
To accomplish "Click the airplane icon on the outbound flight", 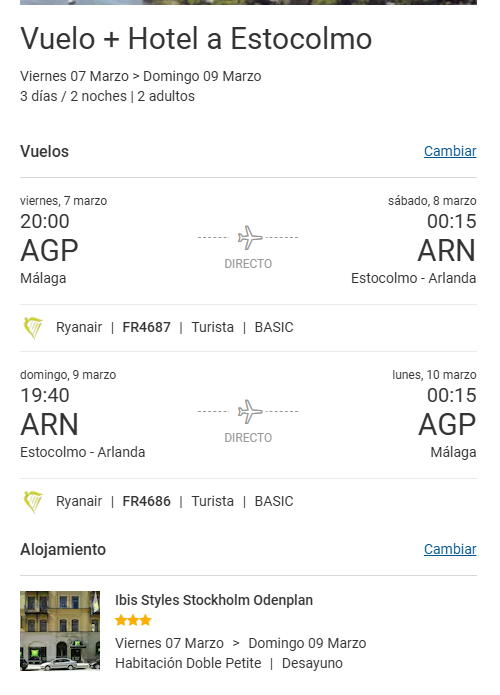I will pos(250,238).
